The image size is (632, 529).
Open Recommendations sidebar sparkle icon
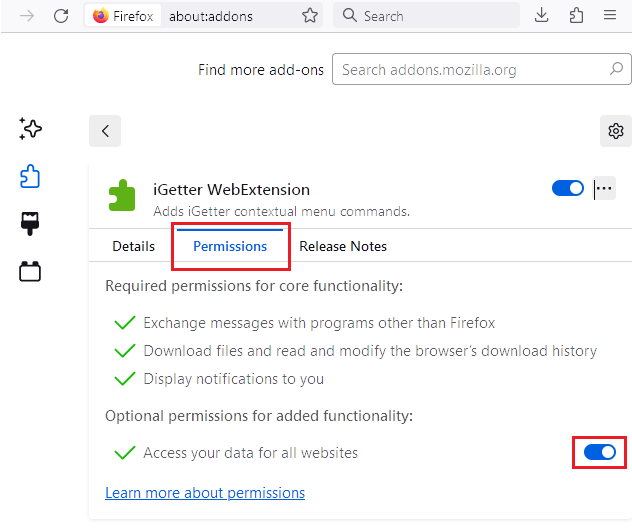pos(30,129)
